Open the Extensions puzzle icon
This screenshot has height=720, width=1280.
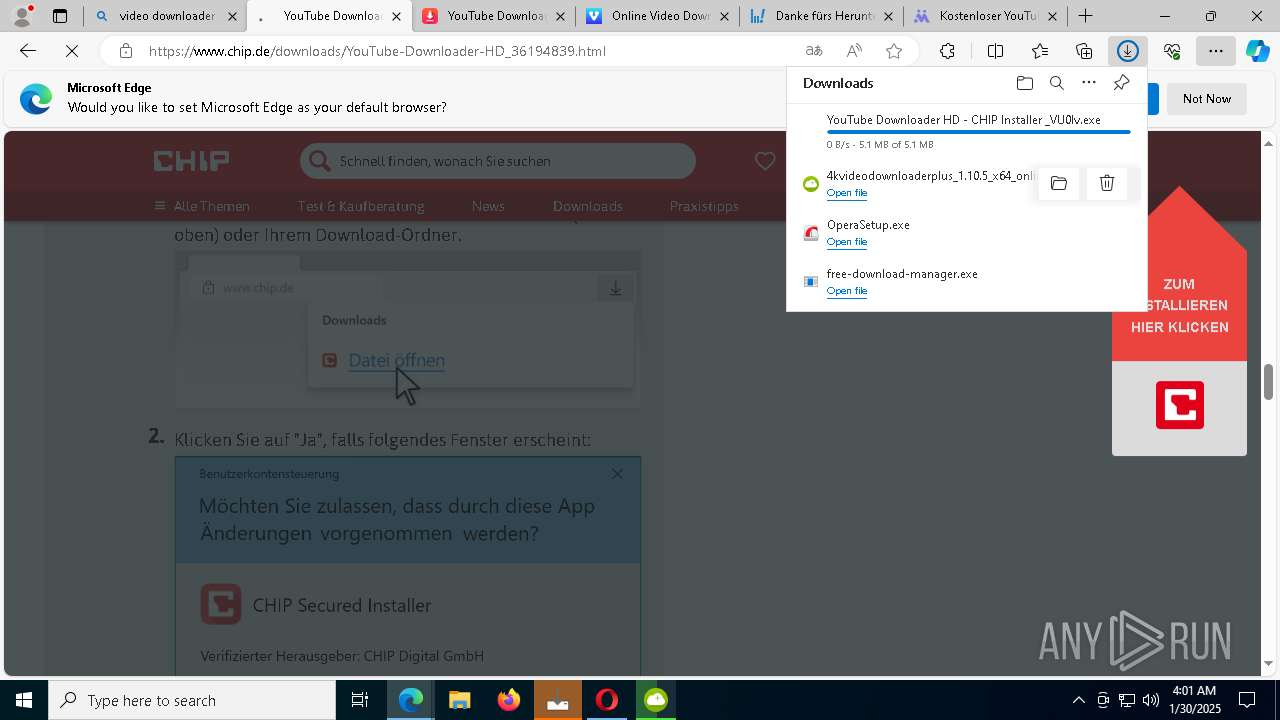point(947,51)
